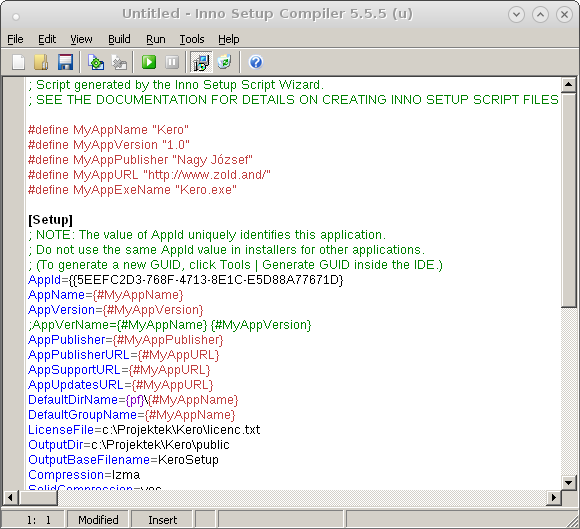Click the AppPublisher={#MyAppPublisher} line

126,340
